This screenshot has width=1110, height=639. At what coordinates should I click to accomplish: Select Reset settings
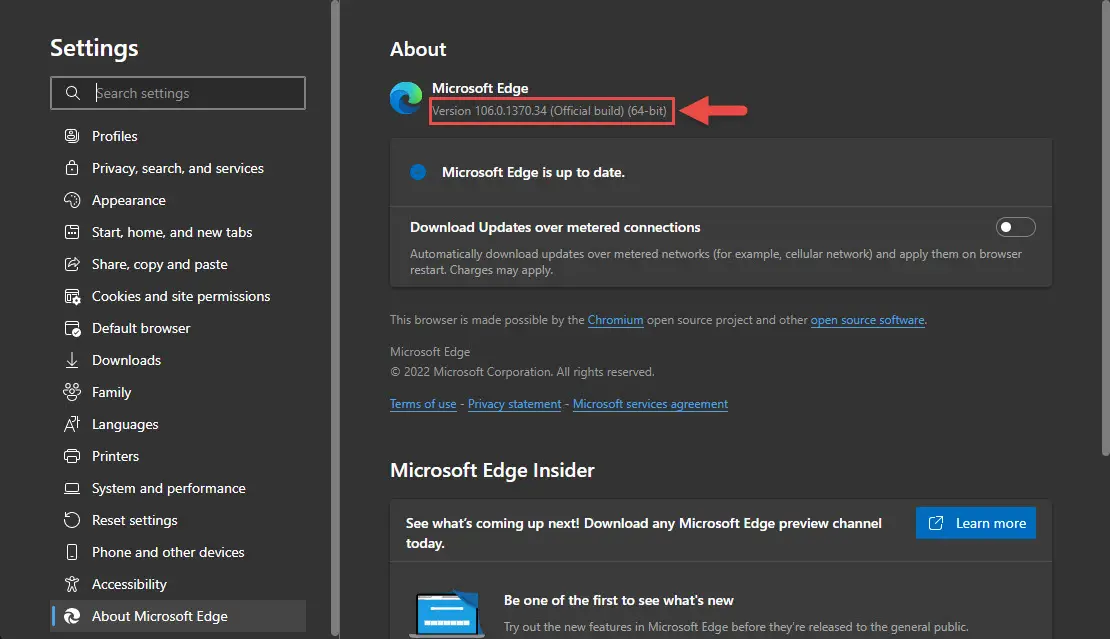[178, 520]
